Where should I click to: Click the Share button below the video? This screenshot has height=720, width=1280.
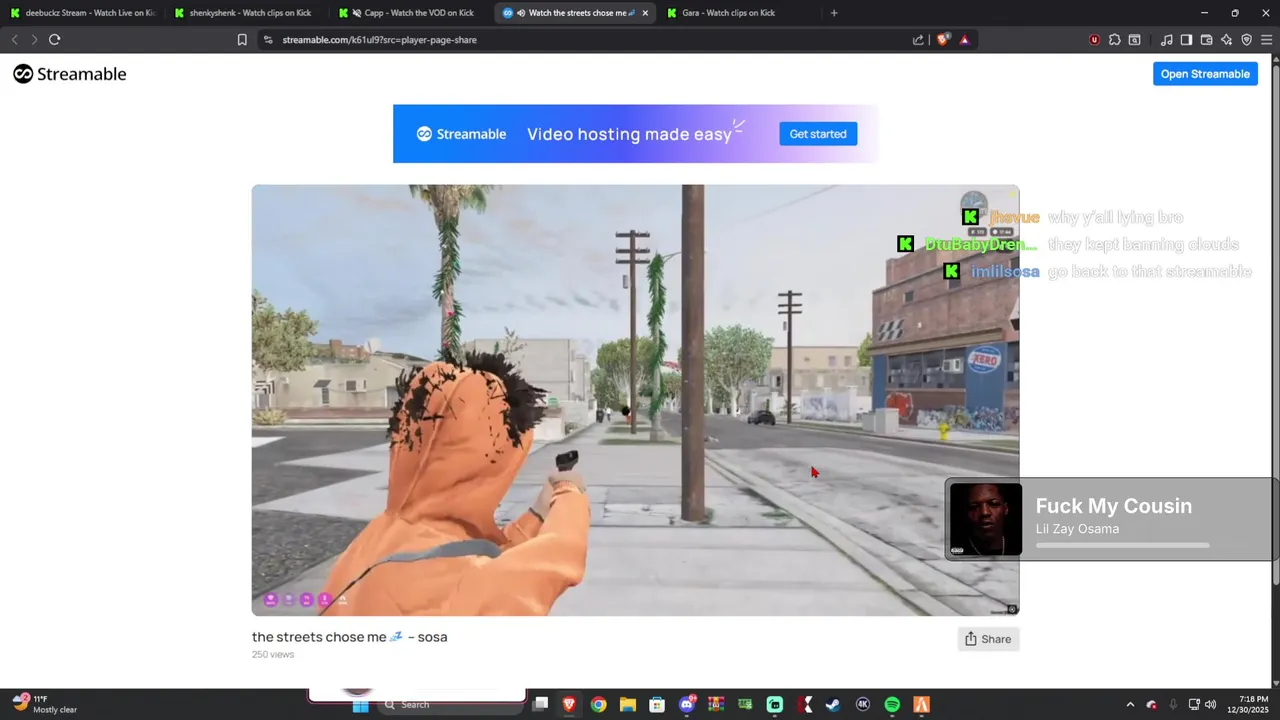tap(988, 639)
